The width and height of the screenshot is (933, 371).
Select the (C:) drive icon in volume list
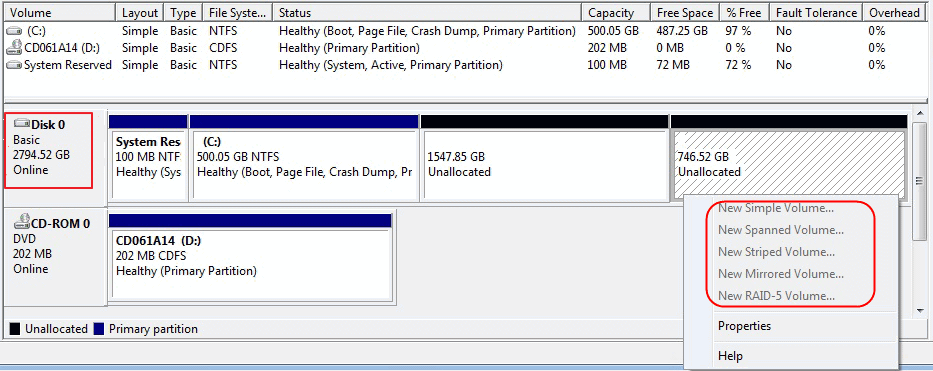coord(14,31)
